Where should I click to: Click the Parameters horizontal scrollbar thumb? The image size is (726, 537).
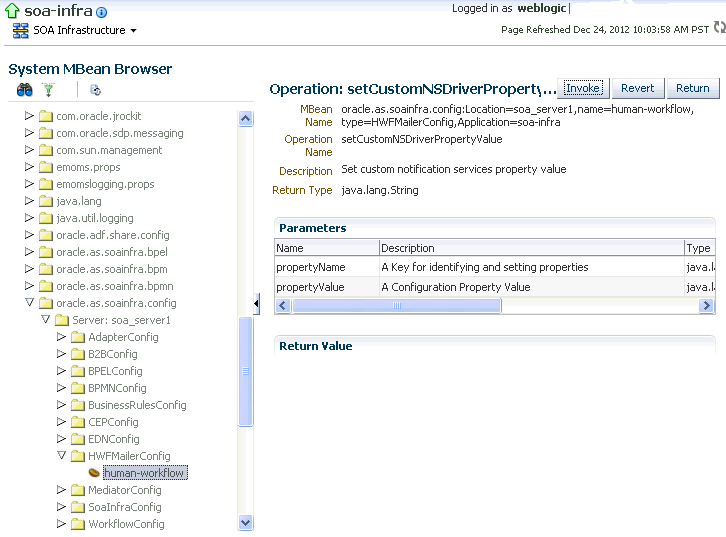397,306
